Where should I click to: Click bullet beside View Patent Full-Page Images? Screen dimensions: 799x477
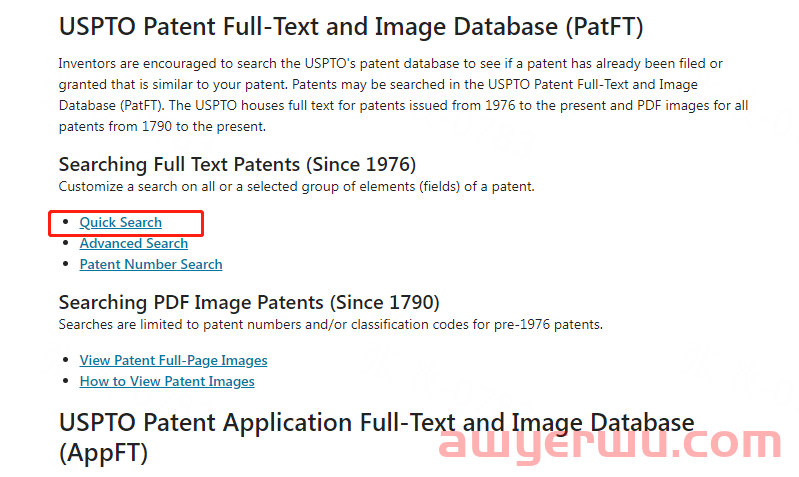pyautogui.click(x=65, y=360)
